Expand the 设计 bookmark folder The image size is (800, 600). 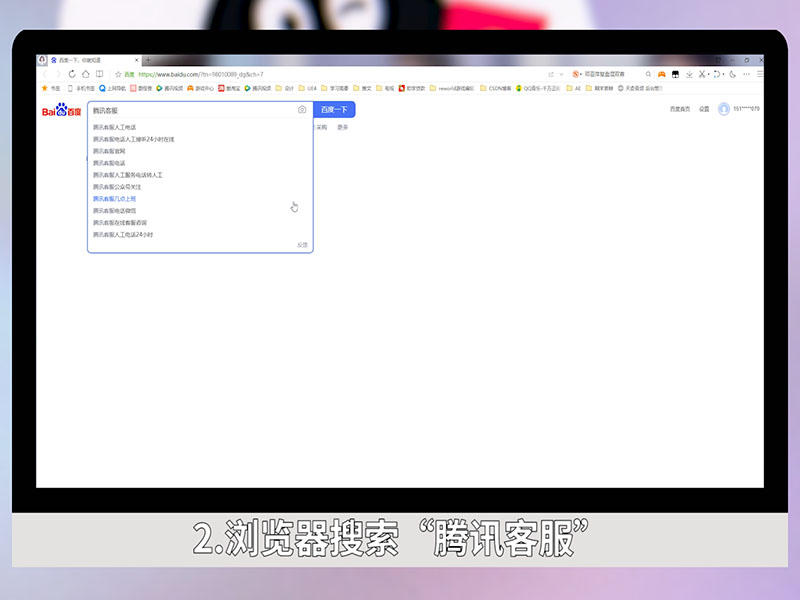(285, 88)
